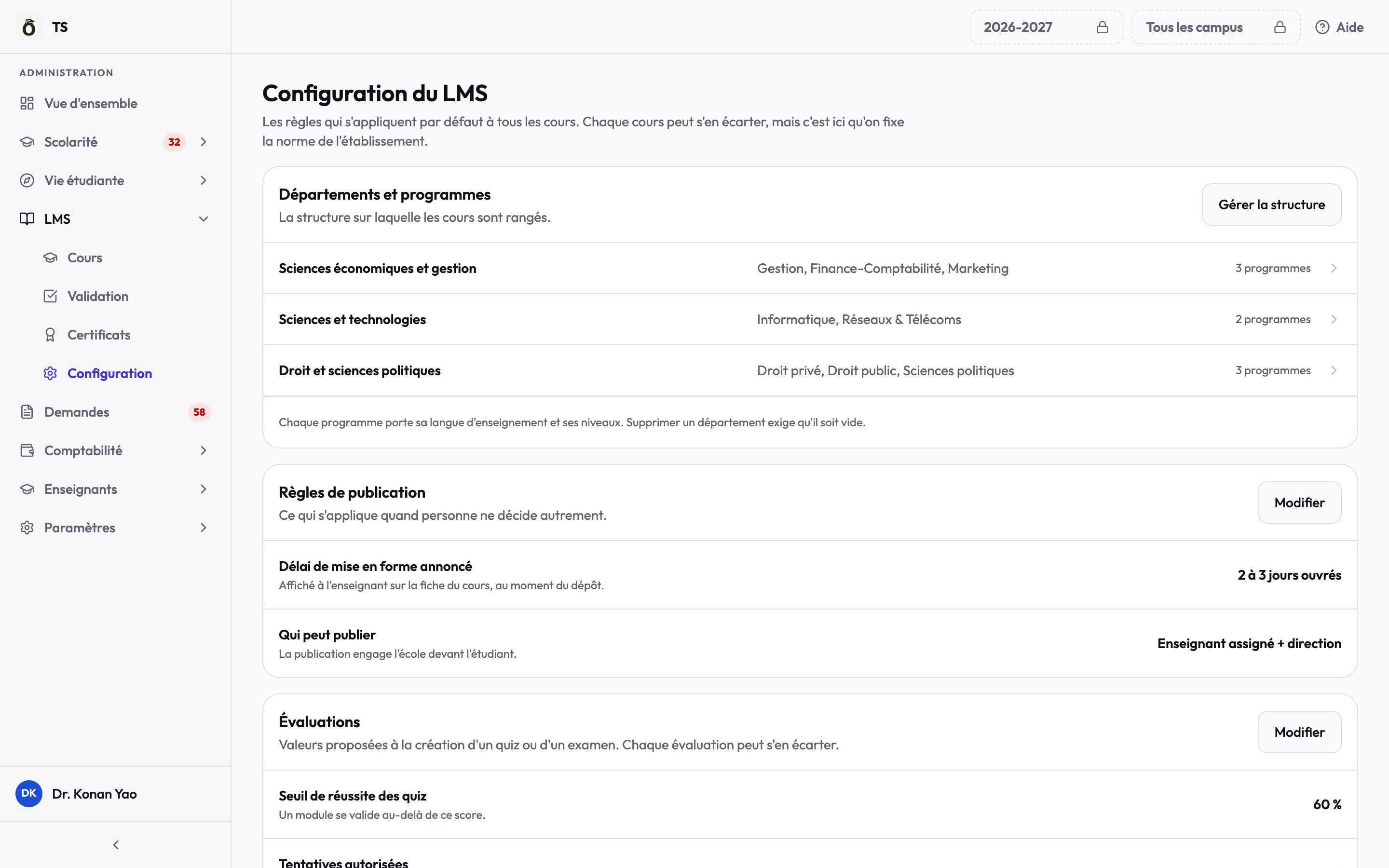
Task: Click the Validation checkmark icon
Action: (51, 296)
